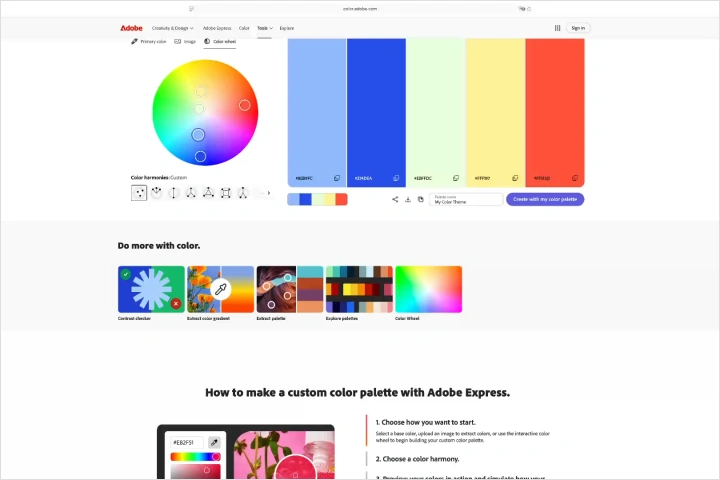Select the harmony icon right of the square

[243, 193]
